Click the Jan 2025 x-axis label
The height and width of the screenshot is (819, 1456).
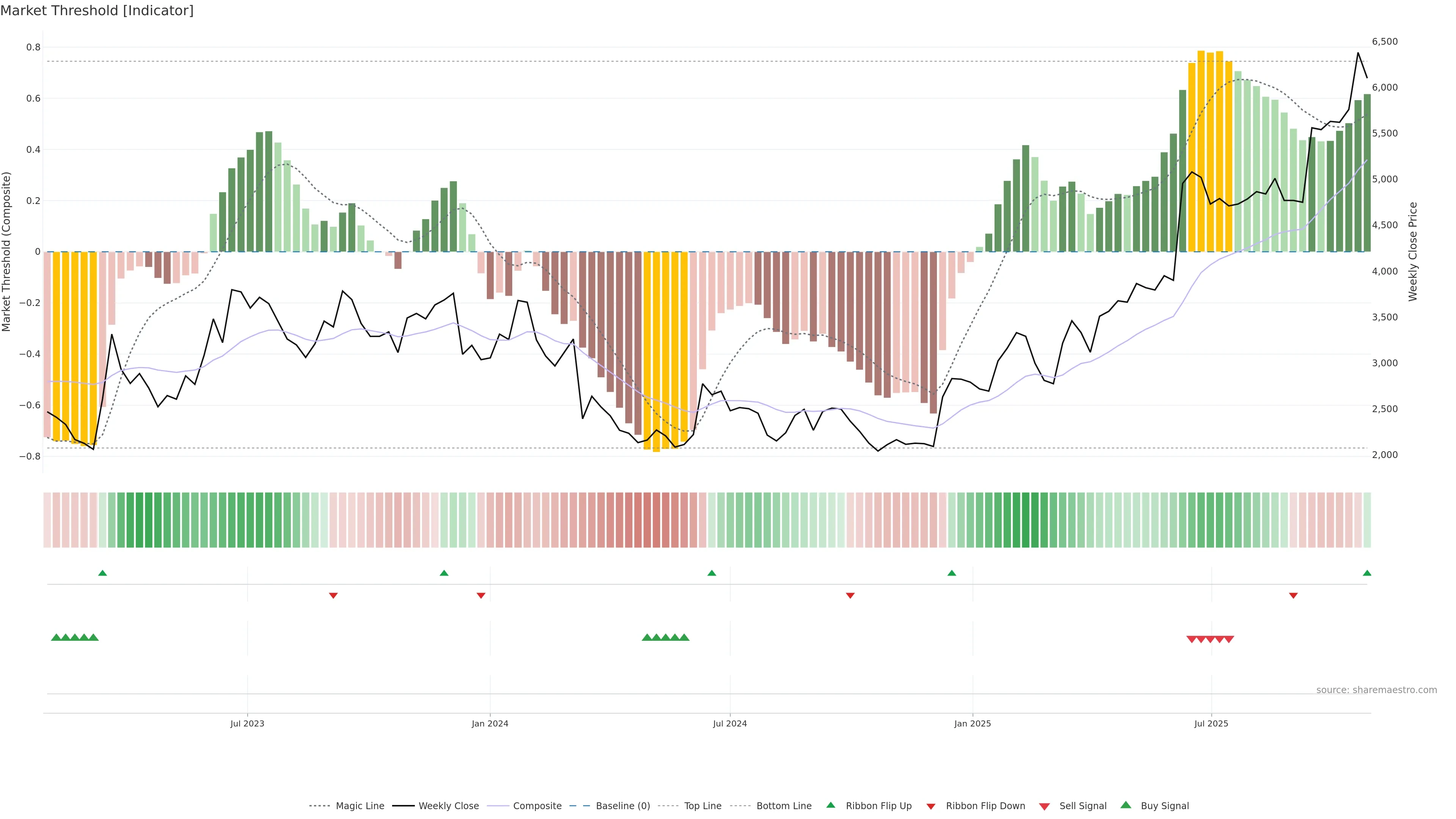972,723
